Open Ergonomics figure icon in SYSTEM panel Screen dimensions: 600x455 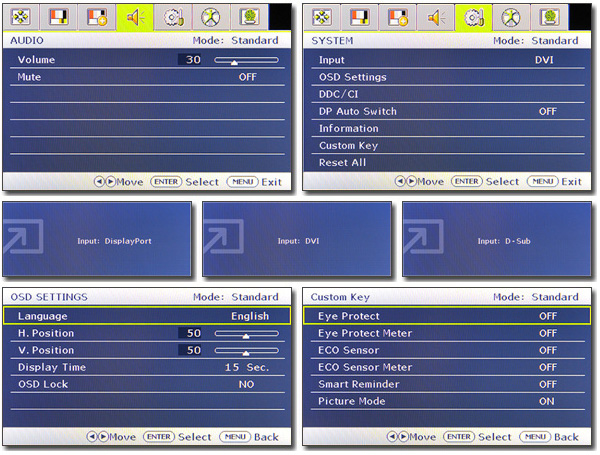pyautogui.click(x=512, y=17)
